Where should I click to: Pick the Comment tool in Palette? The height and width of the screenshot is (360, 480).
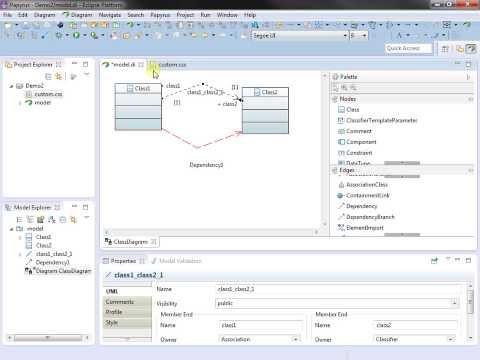pos(355,131)
